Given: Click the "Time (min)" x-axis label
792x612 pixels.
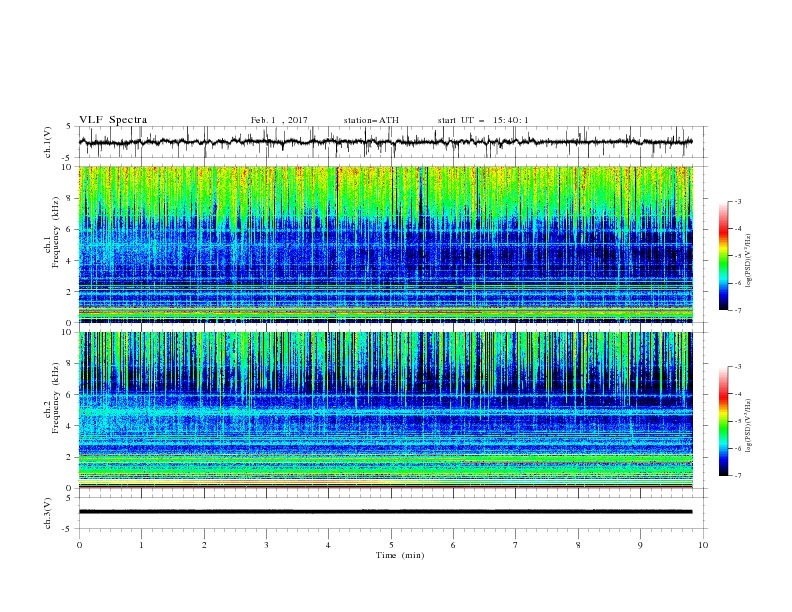Looking at the screenshot, I should point(400,555).
